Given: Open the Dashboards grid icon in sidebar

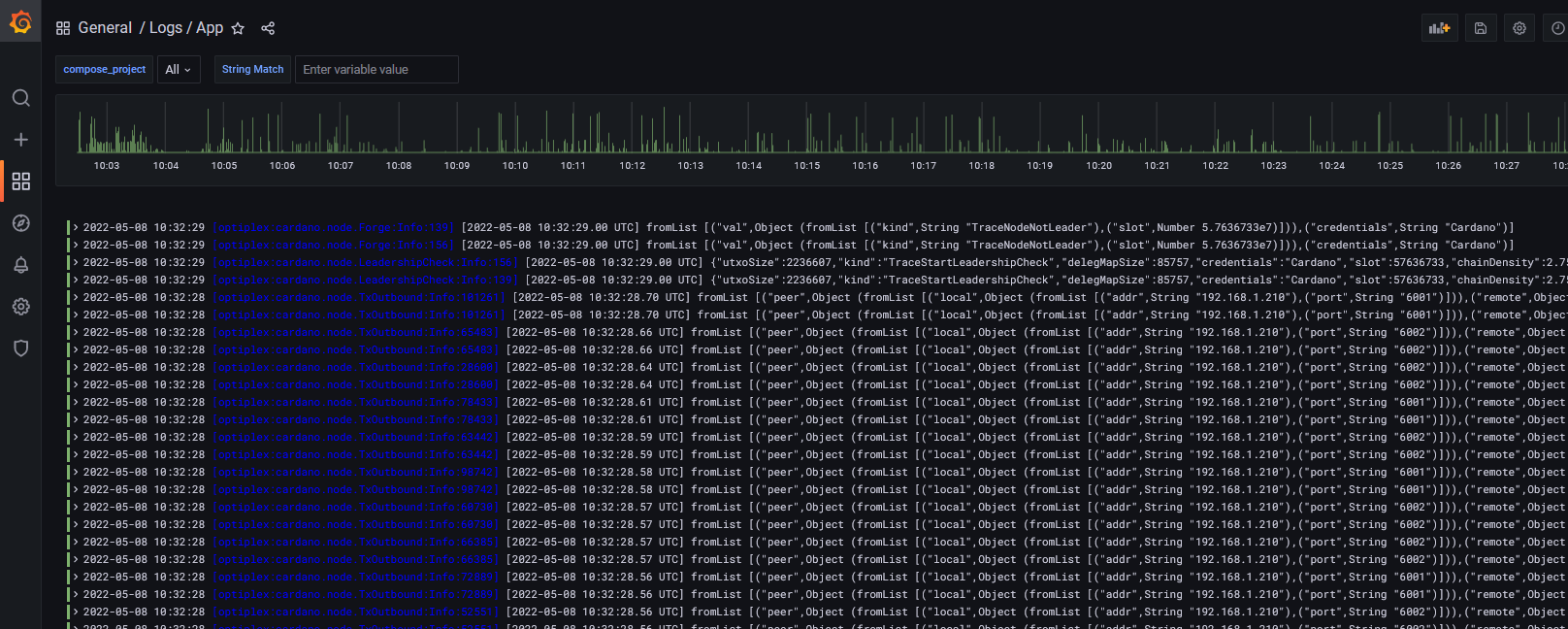Looking at the screenshot, I should point(20,182).
